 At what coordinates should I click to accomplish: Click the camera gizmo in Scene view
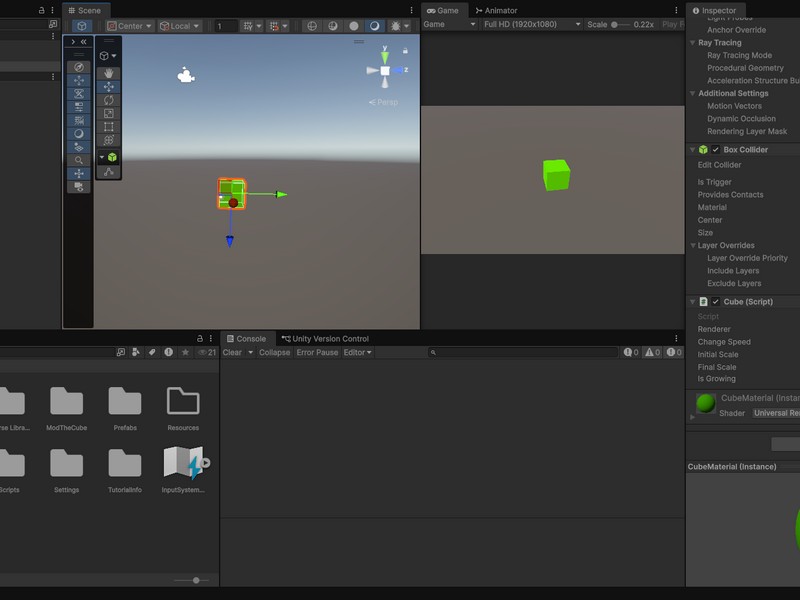(x=186, y=76)
